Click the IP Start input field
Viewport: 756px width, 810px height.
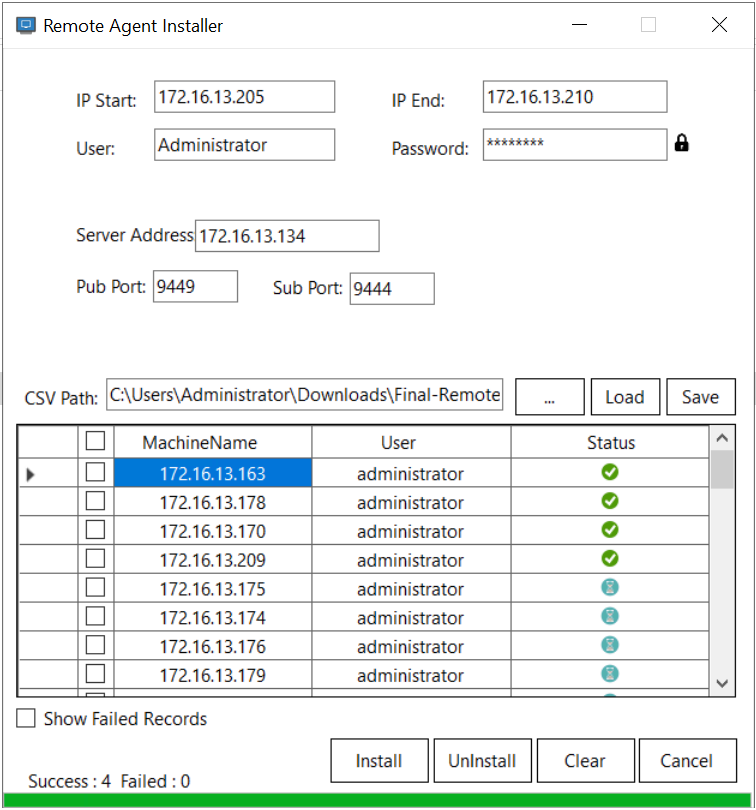244,97
